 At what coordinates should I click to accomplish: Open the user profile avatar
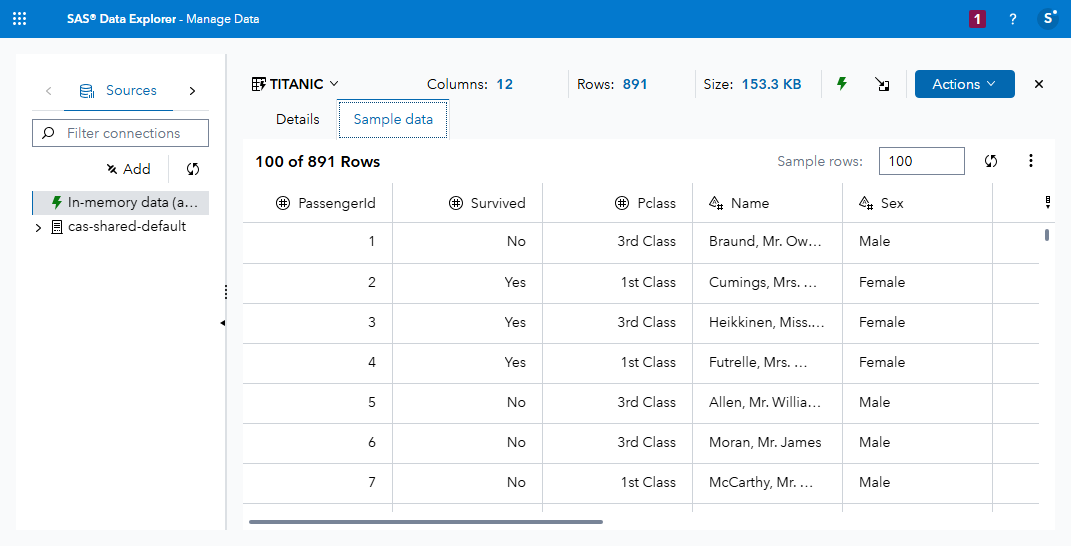click(x=1047, y=19)
